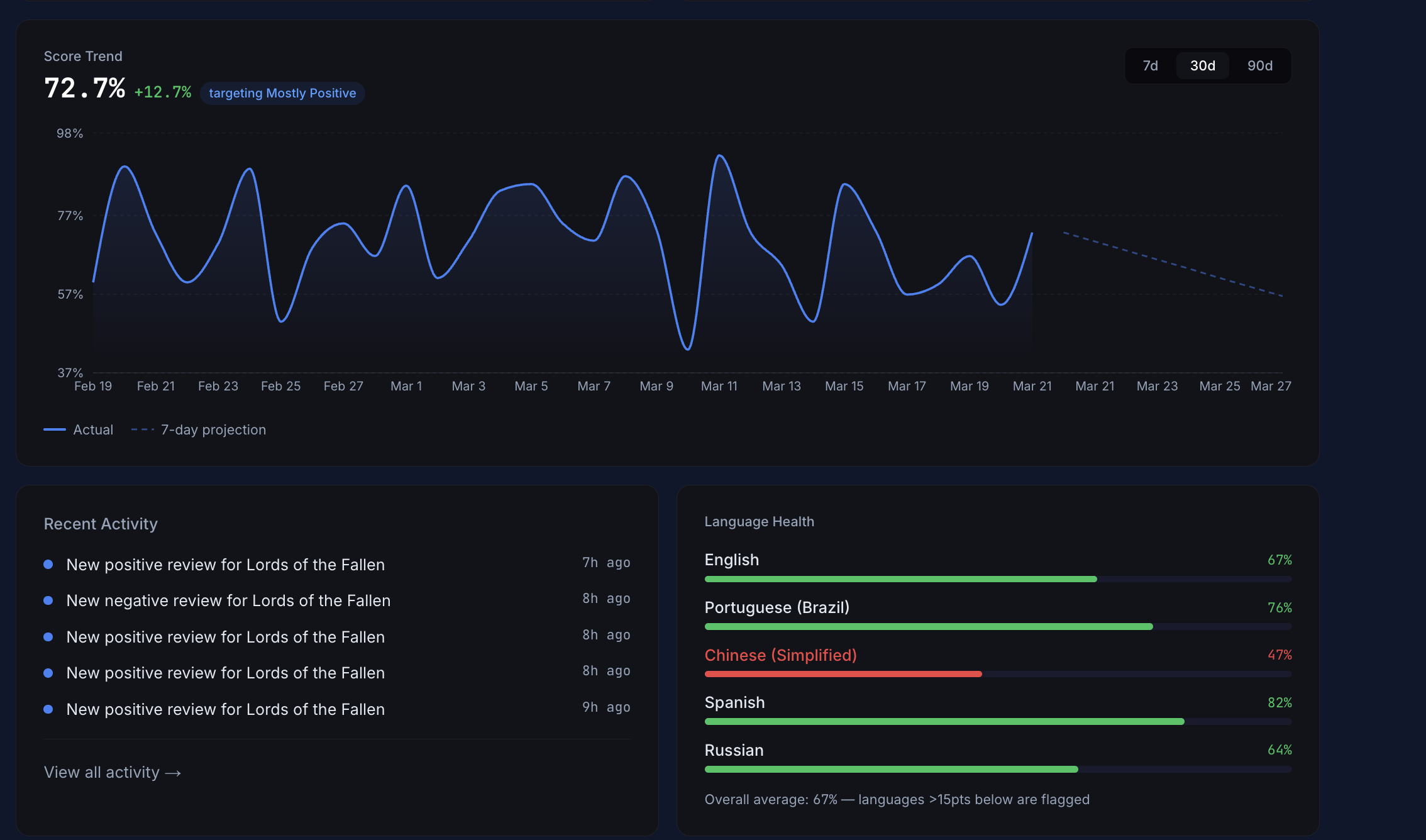The height and width of the screenshot is (840, 1426).
Task: Click the +12.7% change indicator
Action: click(x=163, y=92)
